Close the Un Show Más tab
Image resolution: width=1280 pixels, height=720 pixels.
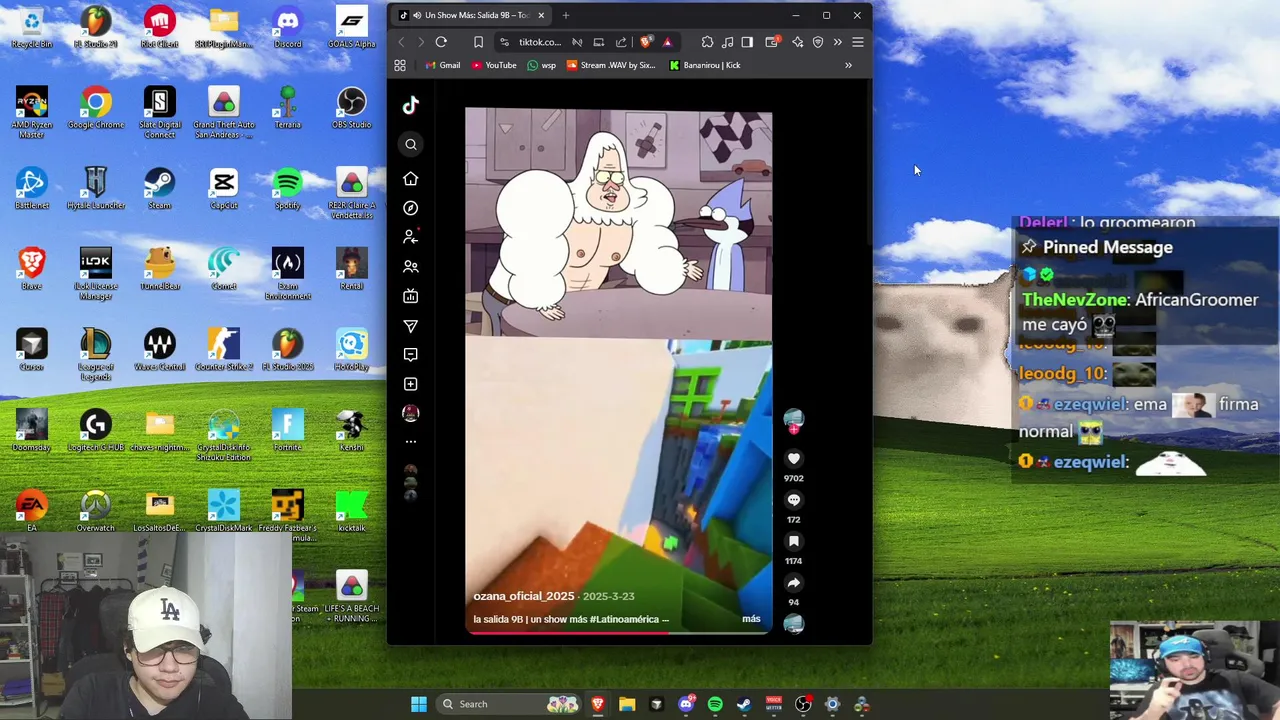[541, 15]
